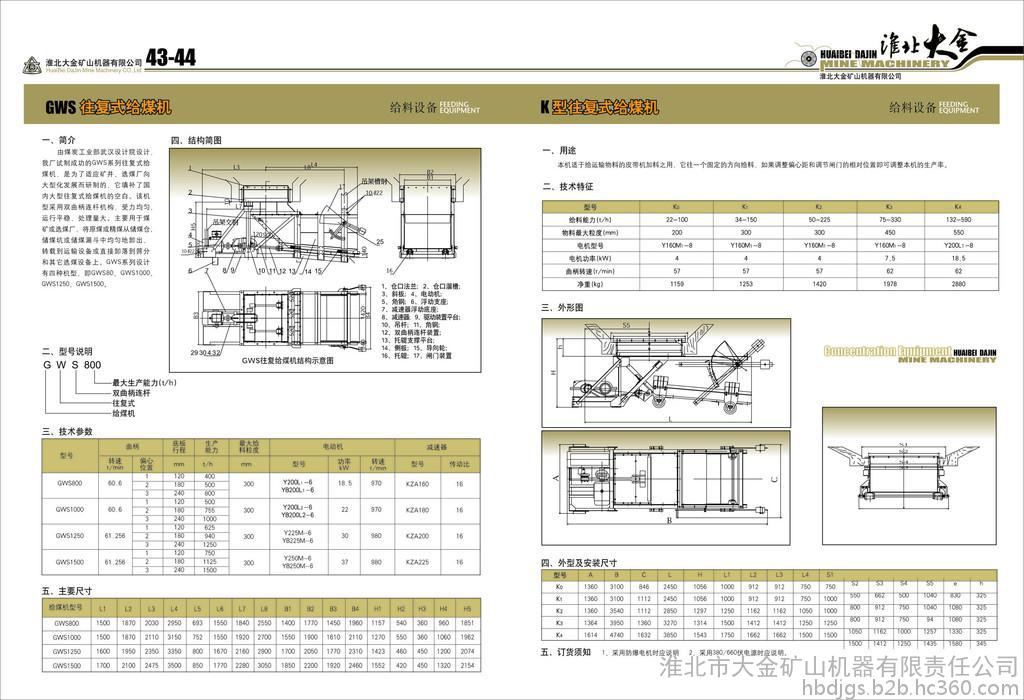Click the triangular company emblem beside the 43-44 page number
The image size is (1024, 700).
tap(31, 65)
